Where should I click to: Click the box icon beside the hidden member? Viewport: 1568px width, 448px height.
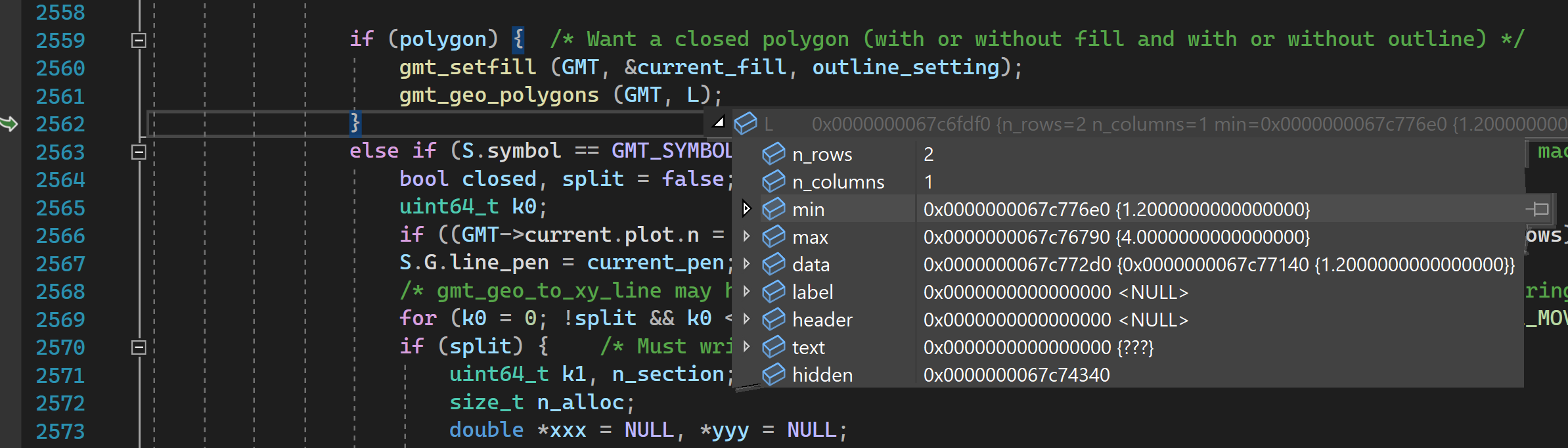pyautogui.click(x=774, y=374)
